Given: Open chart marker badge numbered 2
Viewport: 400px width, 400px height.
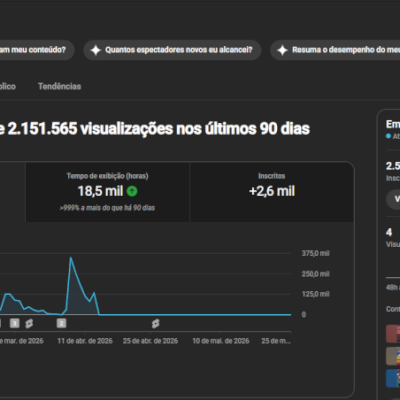Looking at the screenshot, I should (x=61, y=323).
